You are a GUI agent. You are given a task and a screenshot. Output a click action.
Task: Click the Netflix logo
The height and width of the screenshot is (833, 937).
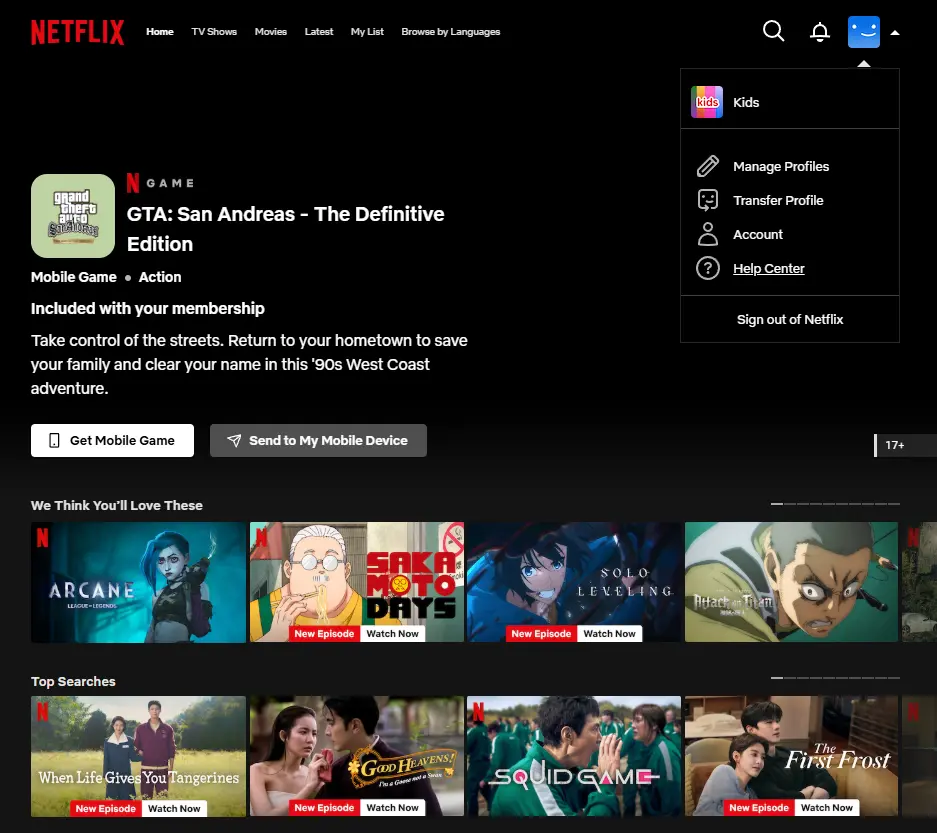(78, 32)
